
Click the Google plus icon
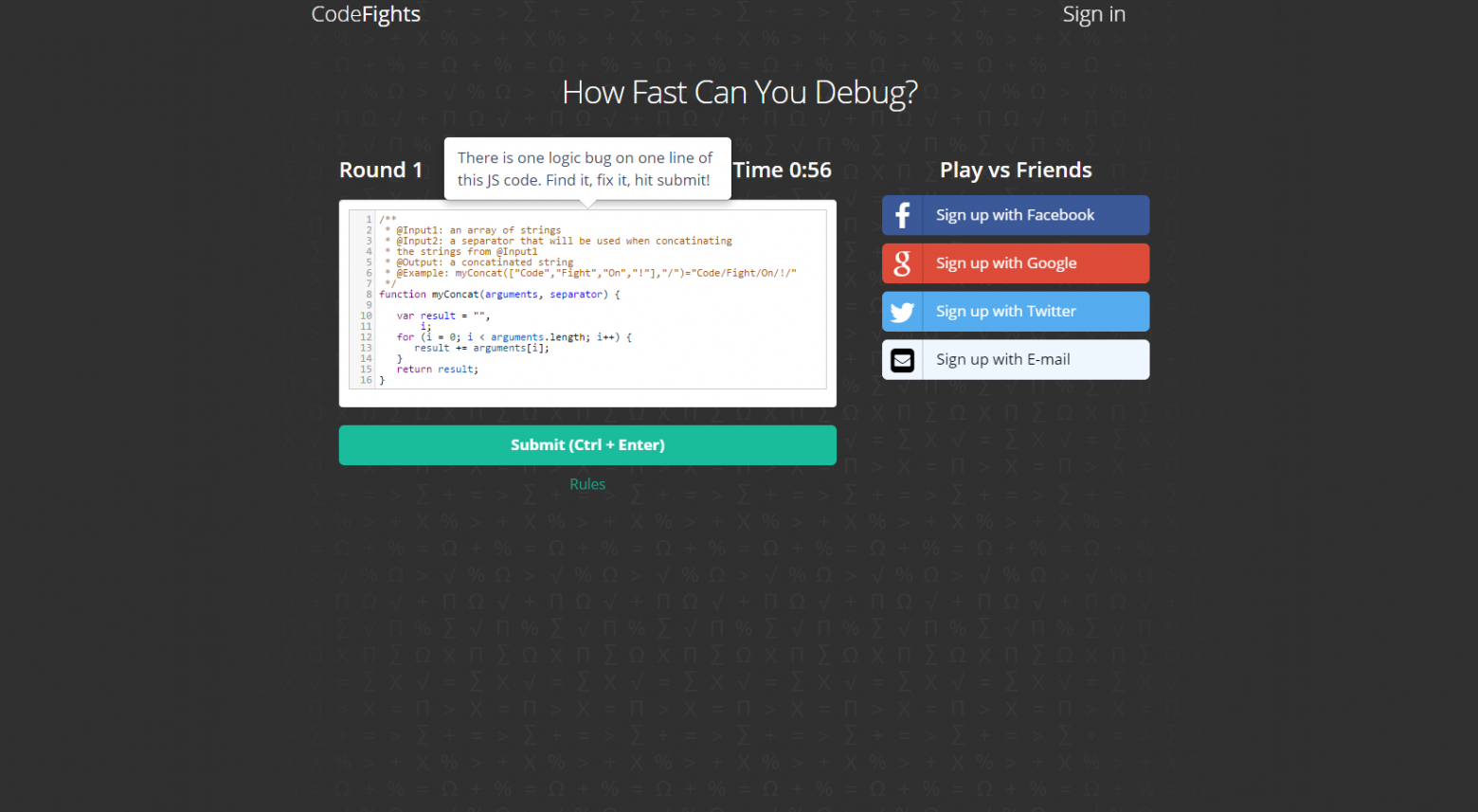[x=902, y=263]
